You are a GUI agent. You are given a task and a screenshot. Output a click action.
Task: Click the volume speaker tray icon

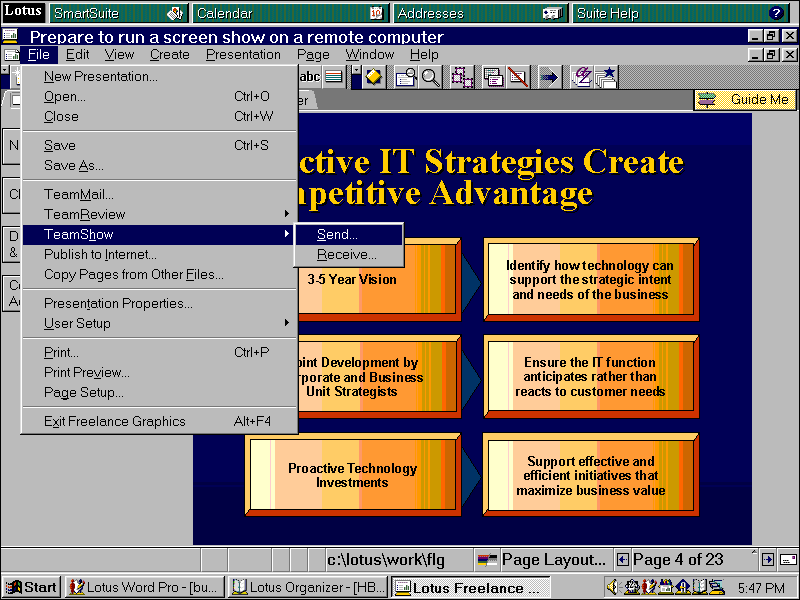613,587
